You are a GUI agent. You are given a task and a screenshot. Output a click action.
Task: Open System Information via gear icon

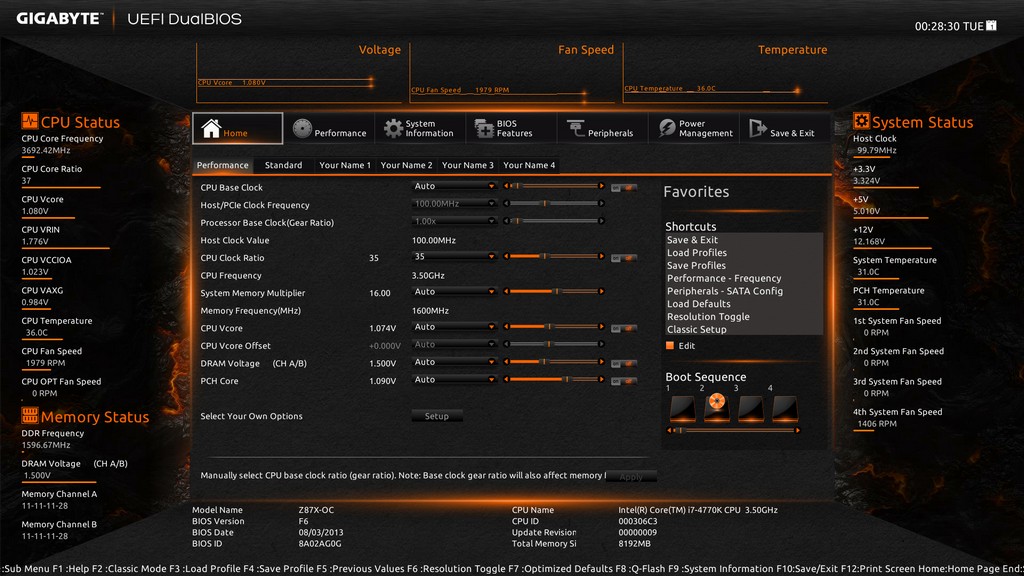pyautogui.click(x=393, y=129)
